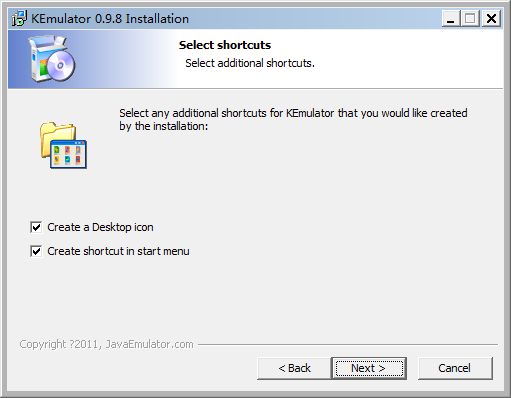Click the JavaEmulator.com copyright text
The width and height of the screenshot is (511, 398).
(106, 344)
